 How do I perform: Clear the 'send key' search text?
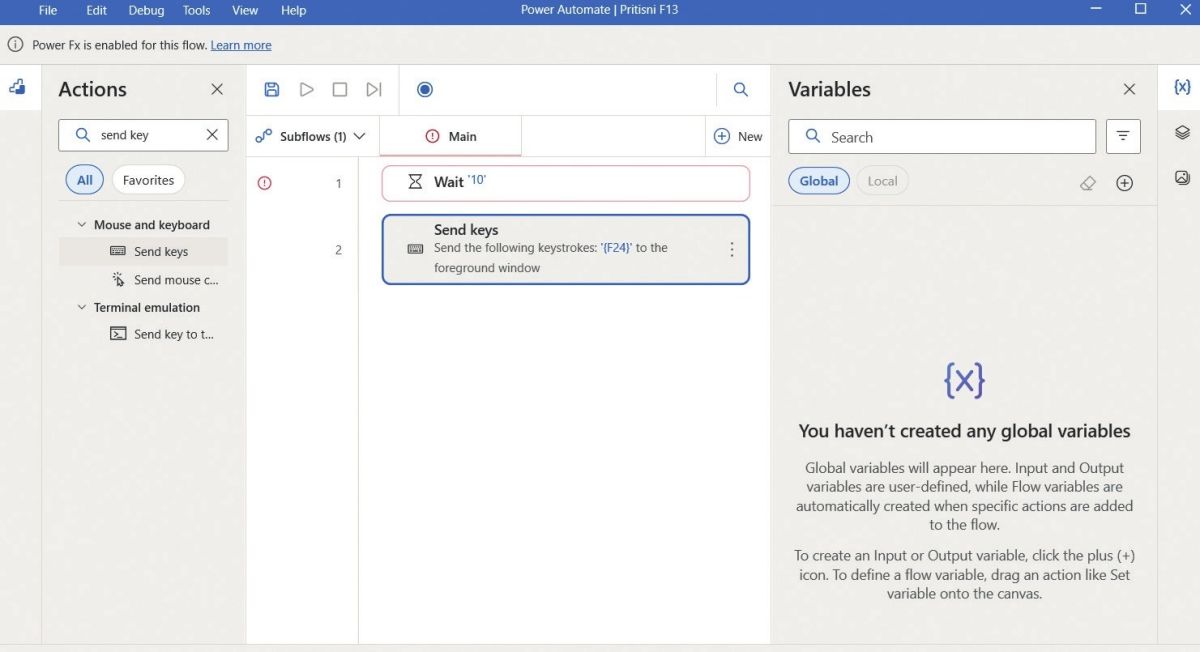212,135
